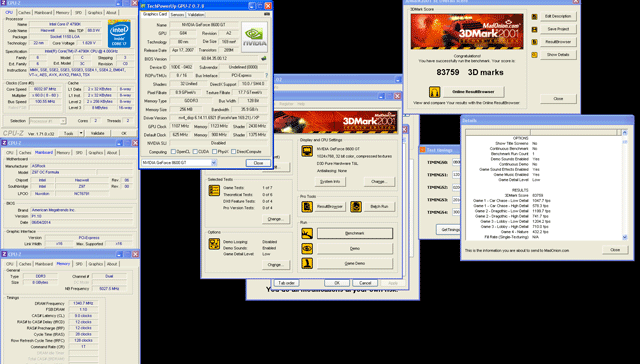
Task: Click Change under Options
Action: (276, 264)
